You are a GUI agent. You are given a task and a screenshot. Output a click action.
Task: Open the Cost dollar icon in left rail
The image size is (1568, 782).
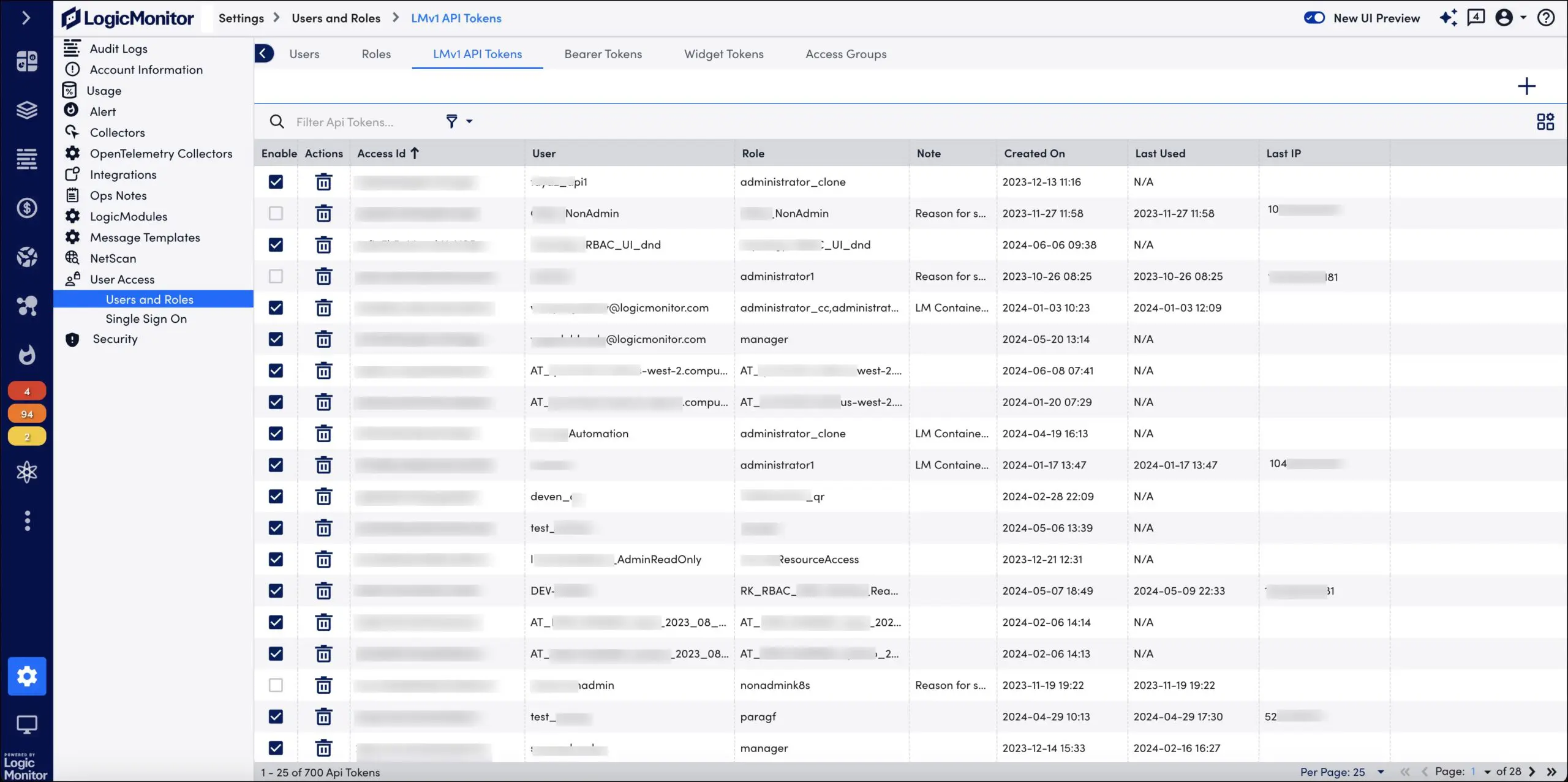(26, 208)
